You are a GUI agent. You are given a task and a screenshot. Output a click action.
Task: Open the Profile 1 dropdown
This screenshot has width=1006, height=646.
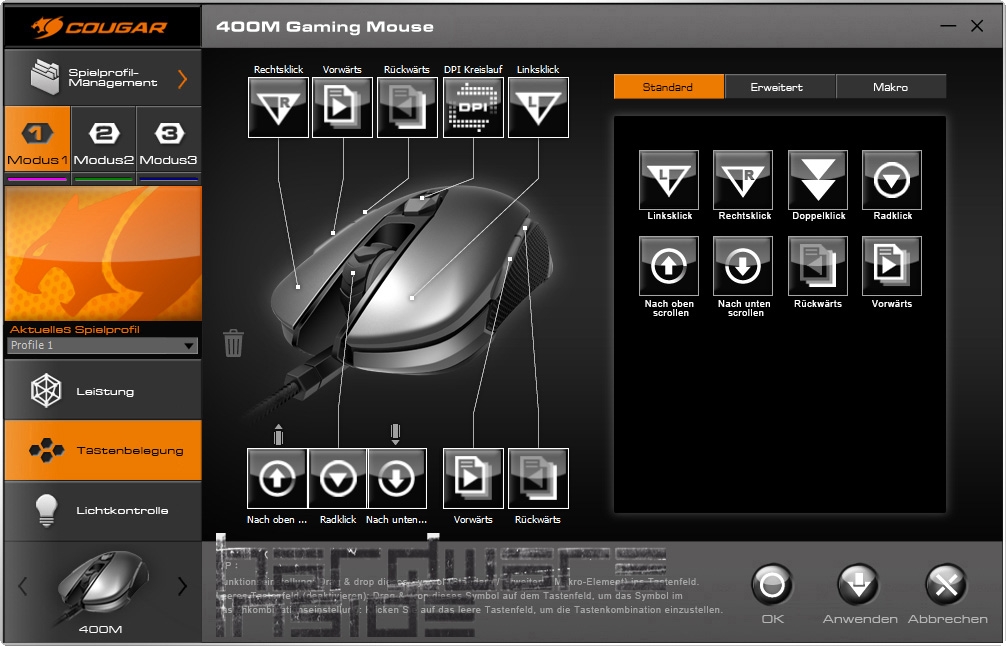103,345
